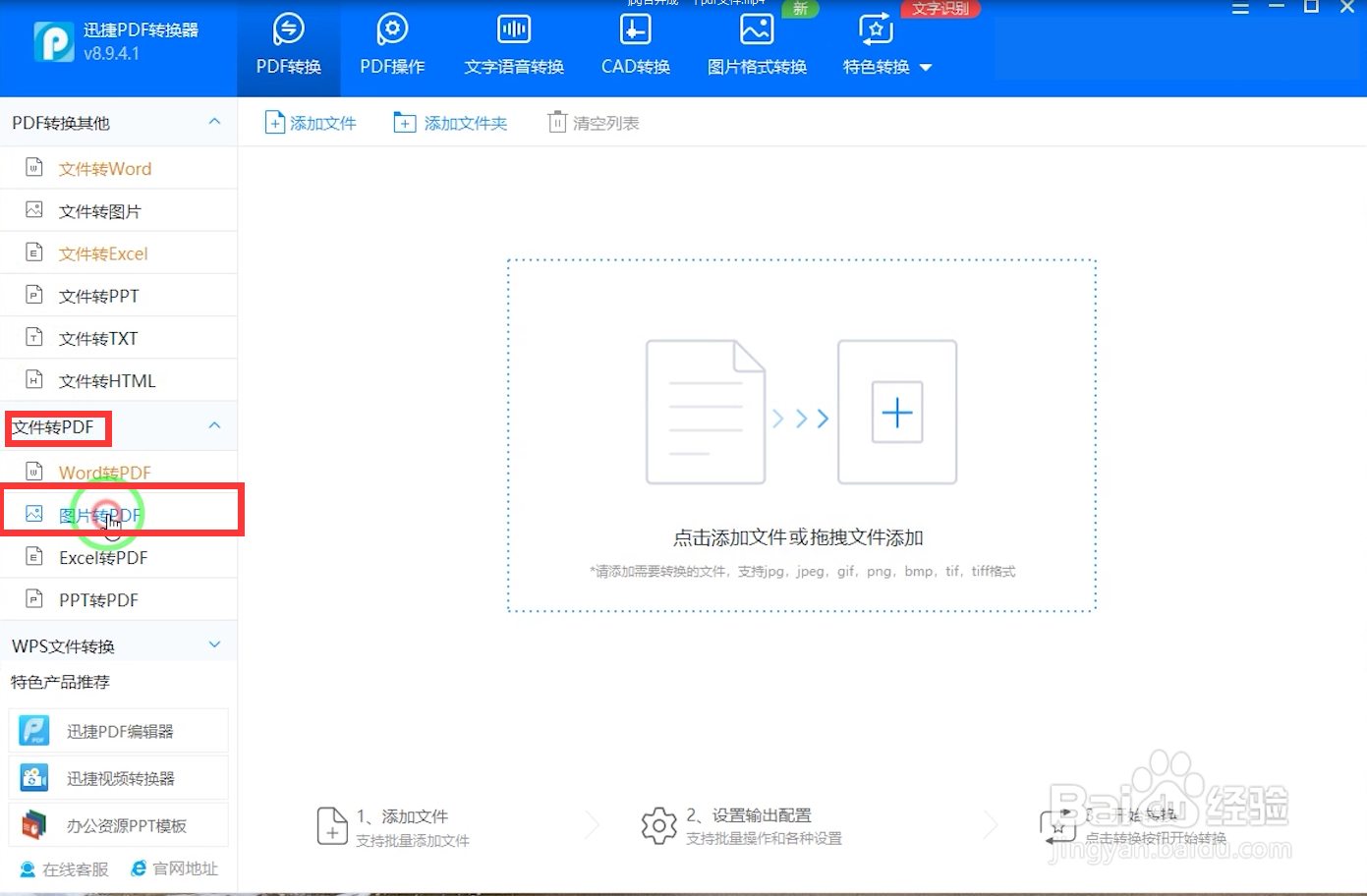Click the 添加文件 button
1367x896 pixels.
(x=311, y=123)
